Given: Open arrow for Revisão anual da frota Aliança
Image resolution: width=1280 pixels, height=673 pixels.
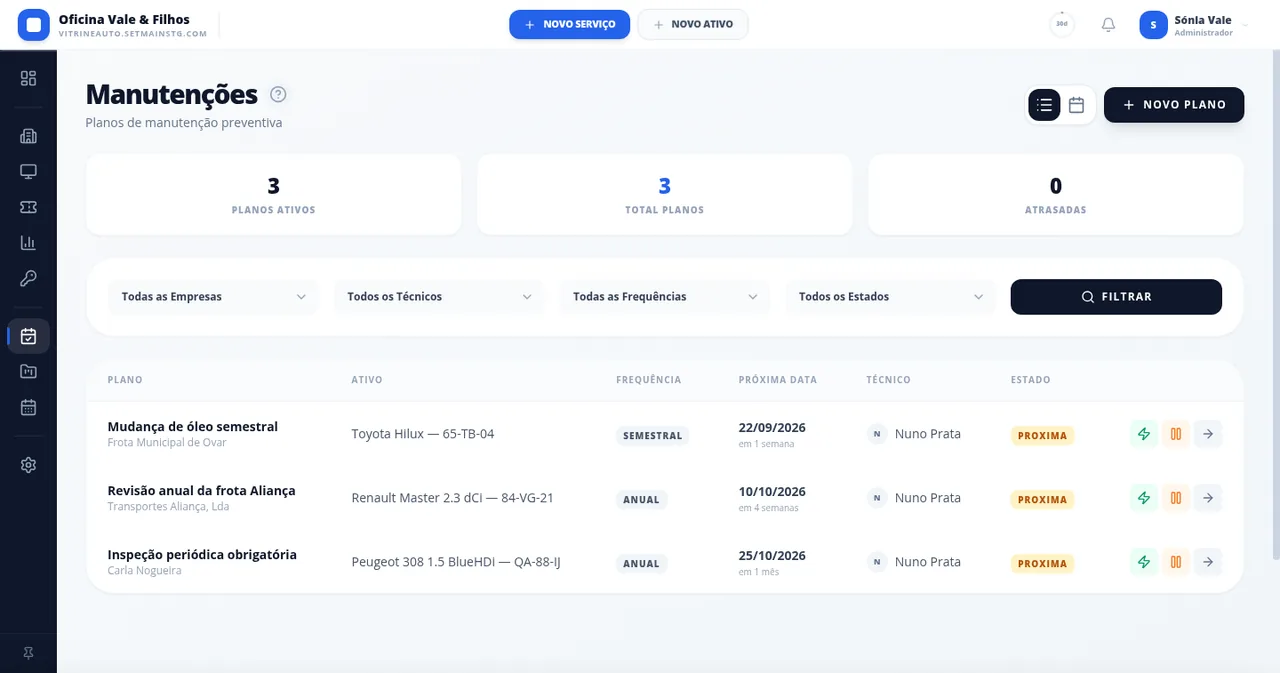Looking at the screenshot, I should coord(1208,498).
